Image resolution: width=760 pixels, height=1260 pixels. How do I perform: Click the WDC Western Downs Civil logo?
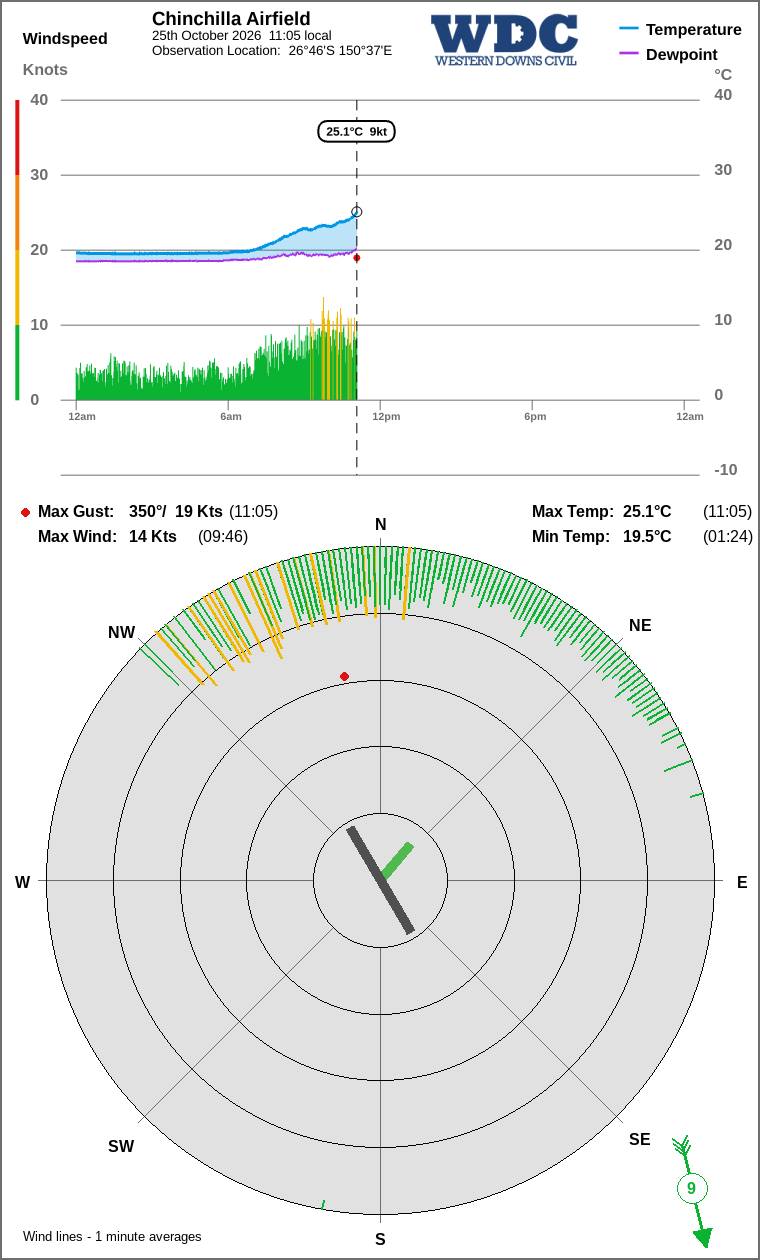(x=505, y=40)
